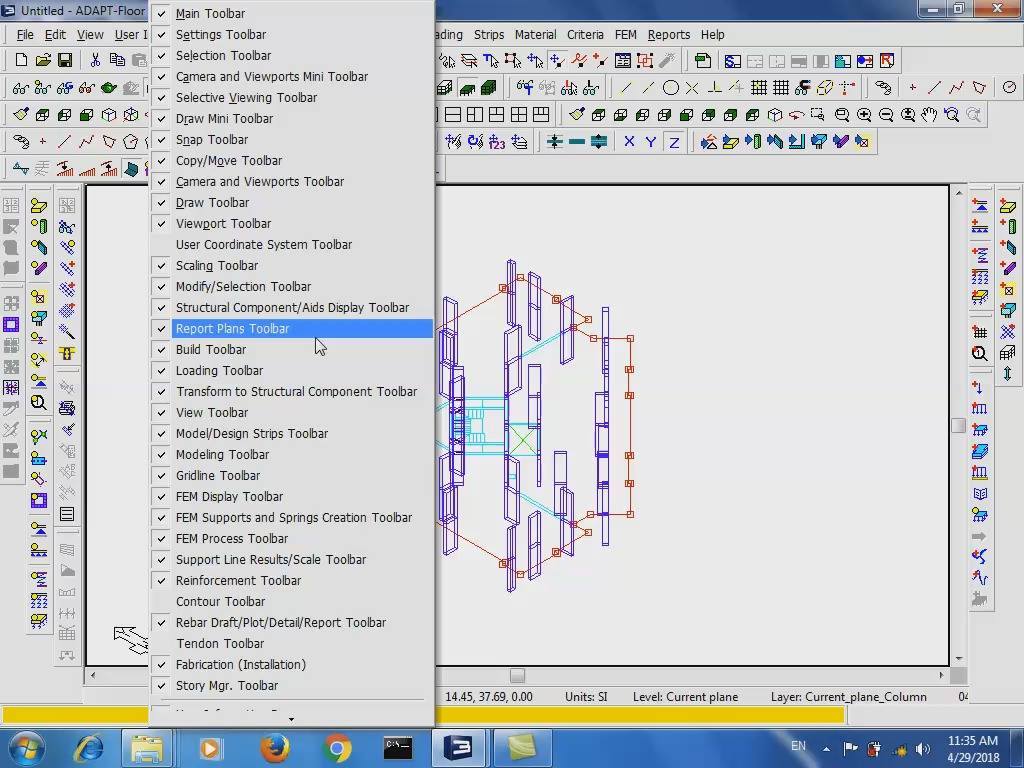Toggle Settings Toolbar visibility
1024x768 pixels.
tap(292, 35)
